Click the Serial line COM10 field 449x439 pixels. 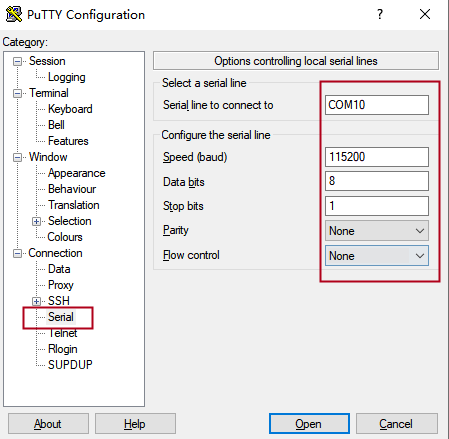[x=377, y=105]
